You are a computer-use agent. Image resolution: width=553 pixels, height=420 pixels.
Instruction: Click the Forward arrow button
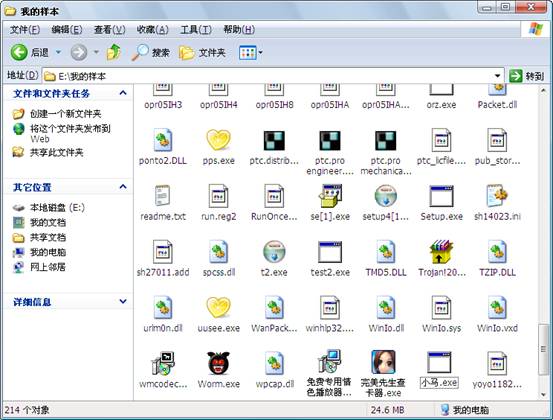(78, 53)
